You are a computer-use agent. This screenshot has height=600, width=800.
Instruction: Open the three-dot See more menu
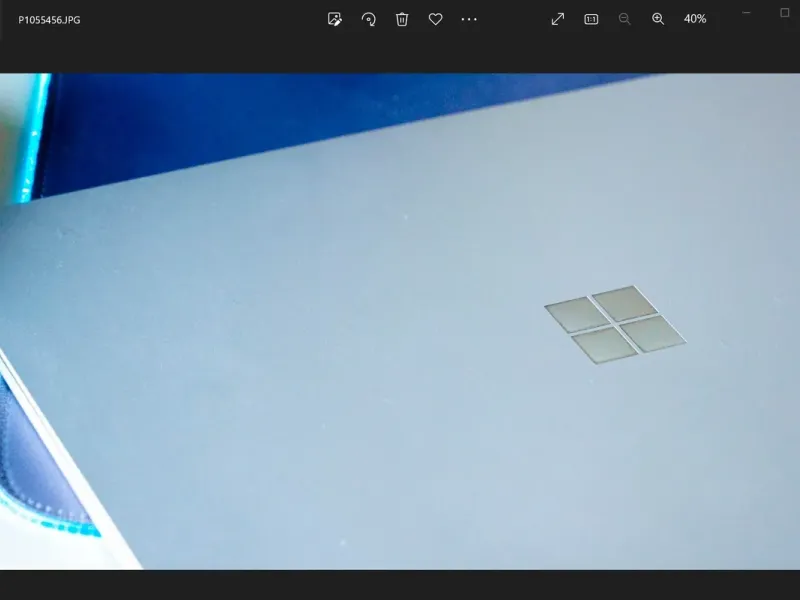[469, 19]
